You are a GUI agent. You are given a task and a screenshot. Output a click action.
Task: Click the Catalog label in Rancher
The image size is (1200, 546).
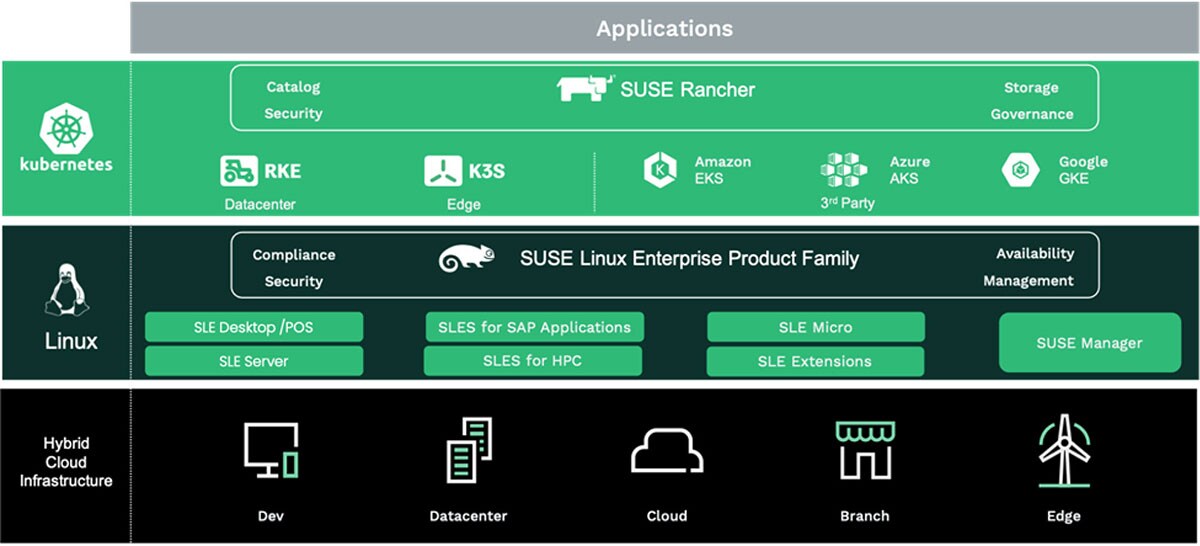[x=293, y=87]
